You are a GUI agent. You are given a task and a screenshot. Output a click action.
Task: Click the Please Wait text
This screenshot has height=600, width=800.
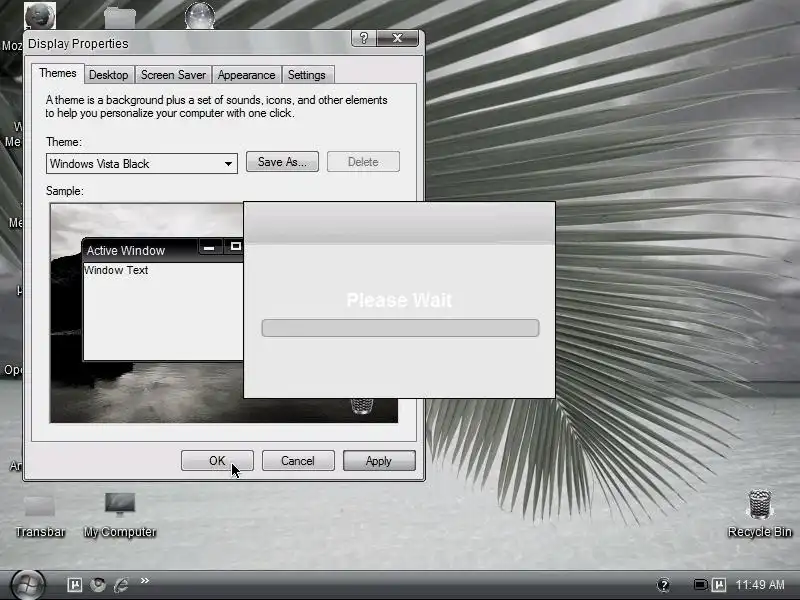399,300
